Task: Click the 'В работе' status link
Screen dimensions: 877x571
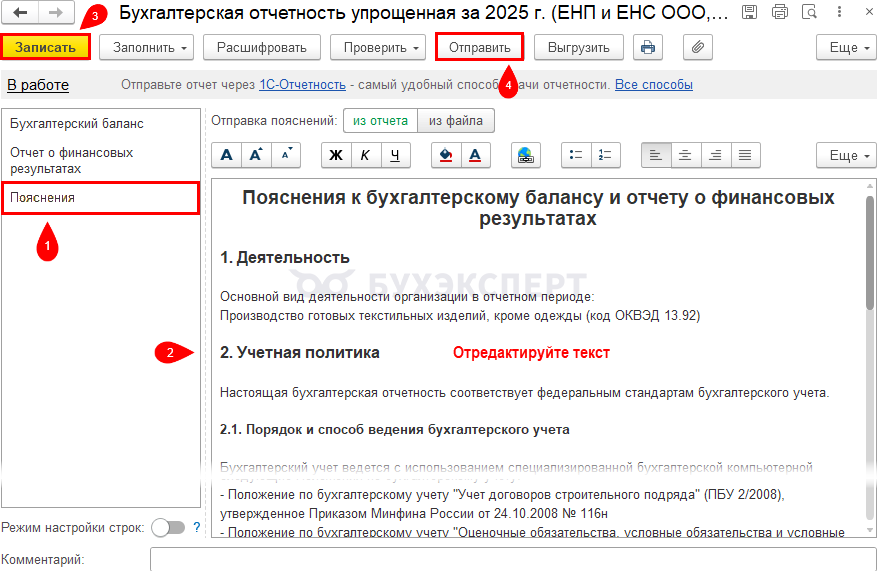Action: [x=38, y=85]
